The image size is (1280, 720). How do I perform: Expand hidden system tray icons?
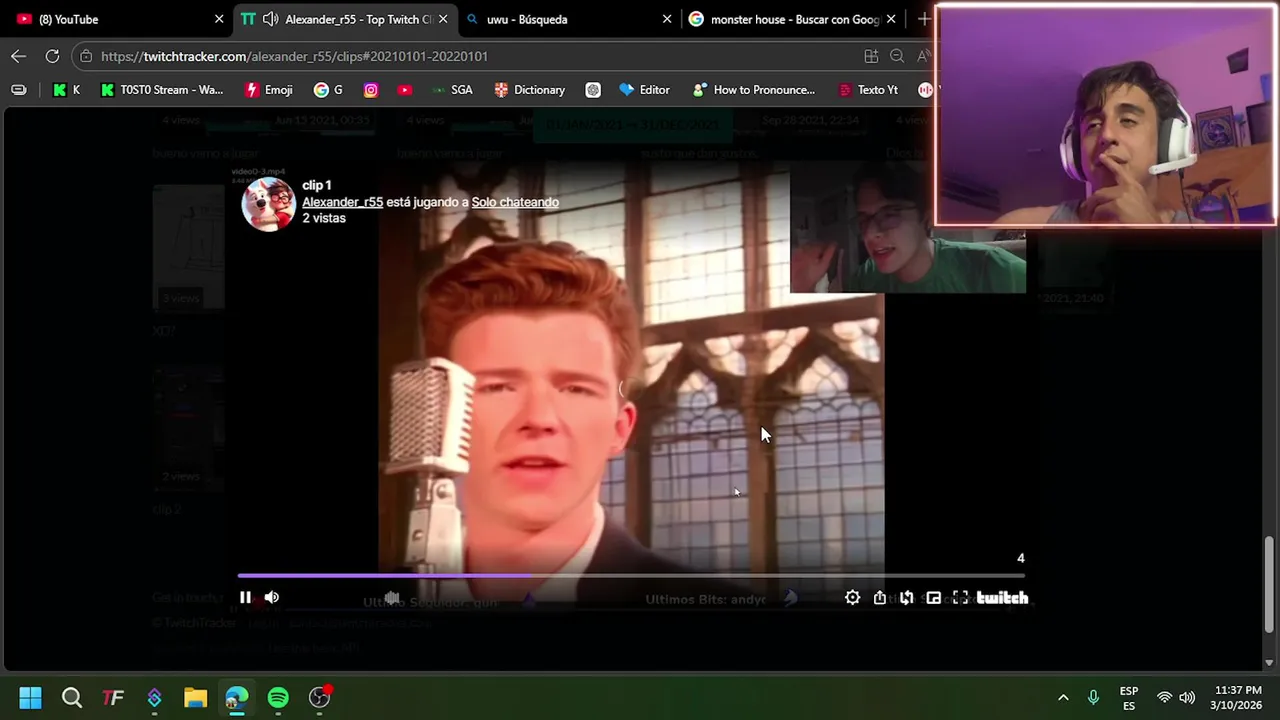[1063, 697]
